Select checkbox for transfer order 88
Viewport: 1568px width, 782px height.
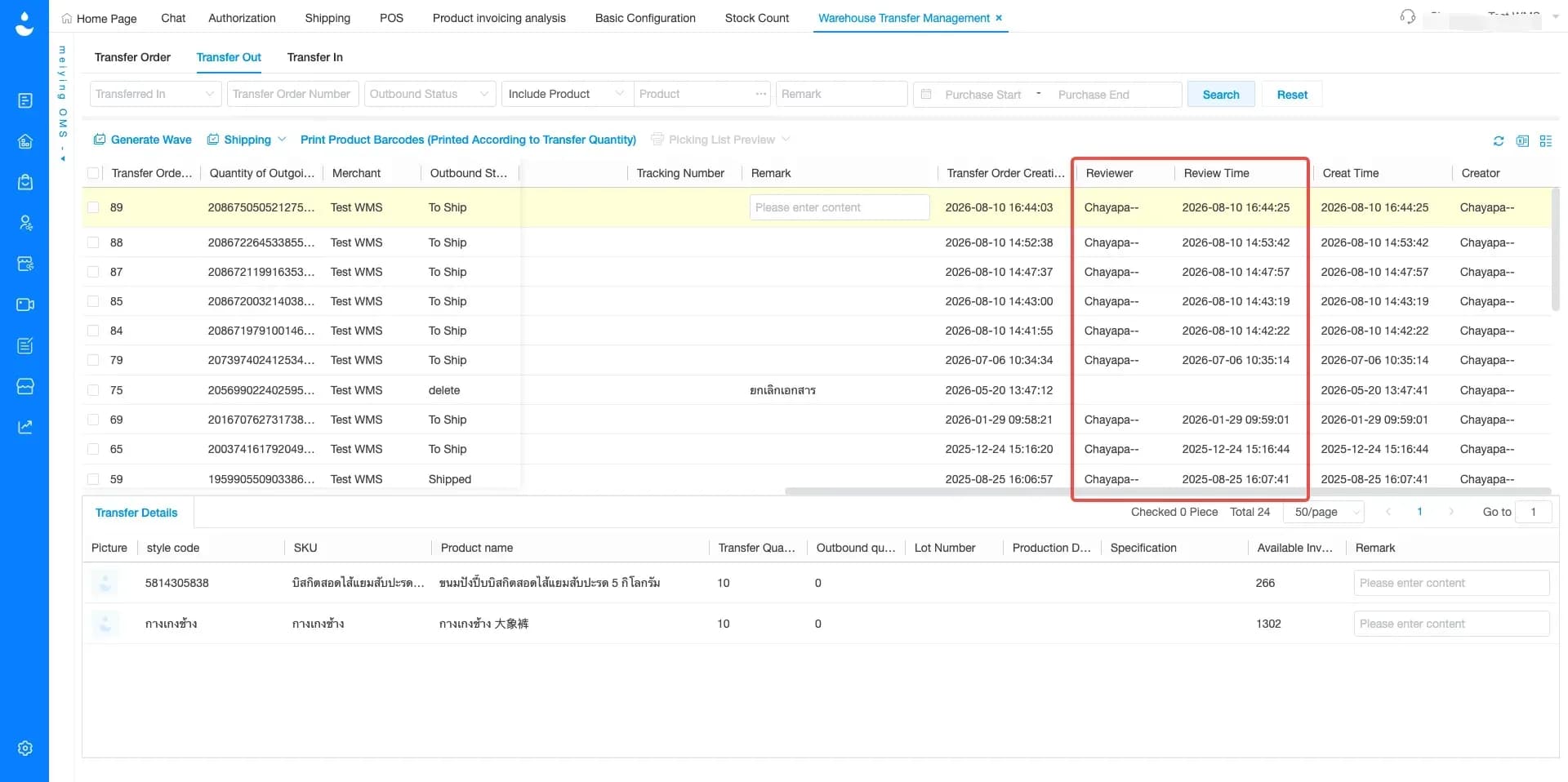pyautogui.click(x=93, y=242)
